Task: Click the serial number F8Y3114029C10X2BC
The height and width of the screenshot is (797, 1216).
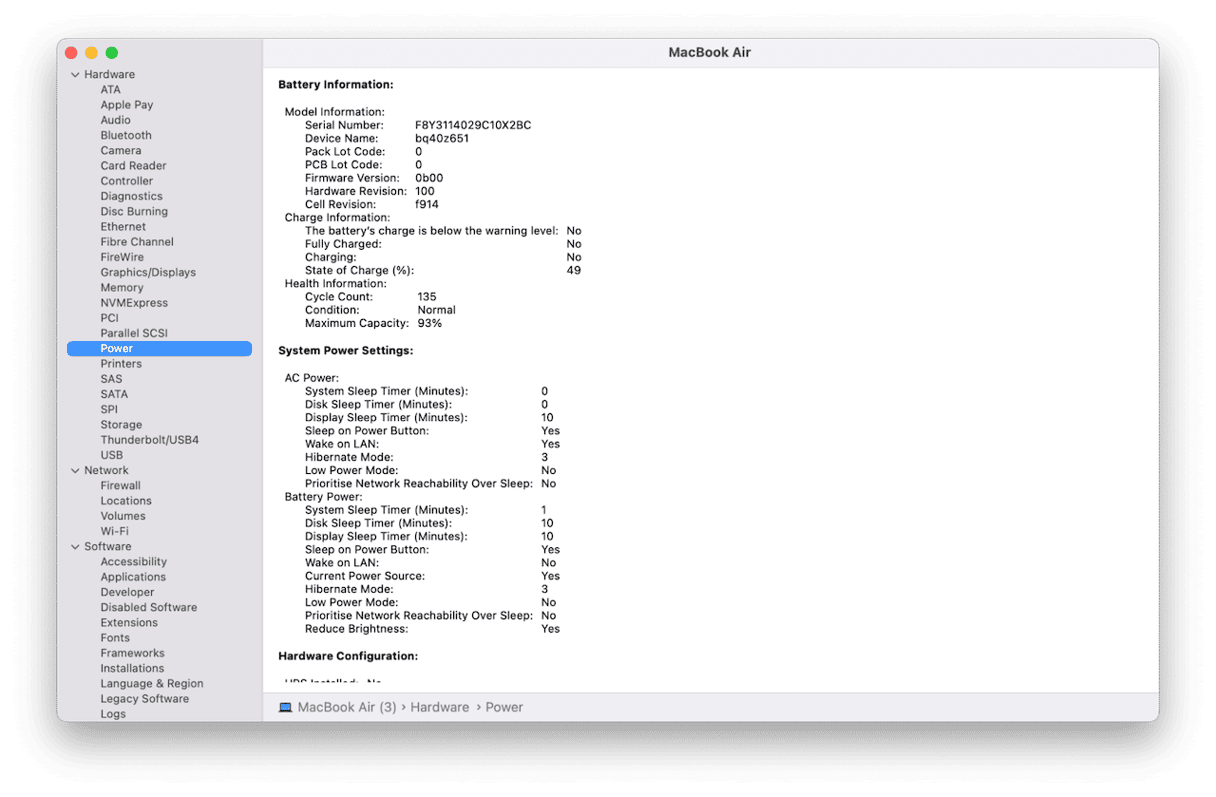Action: tap(473, 126)
